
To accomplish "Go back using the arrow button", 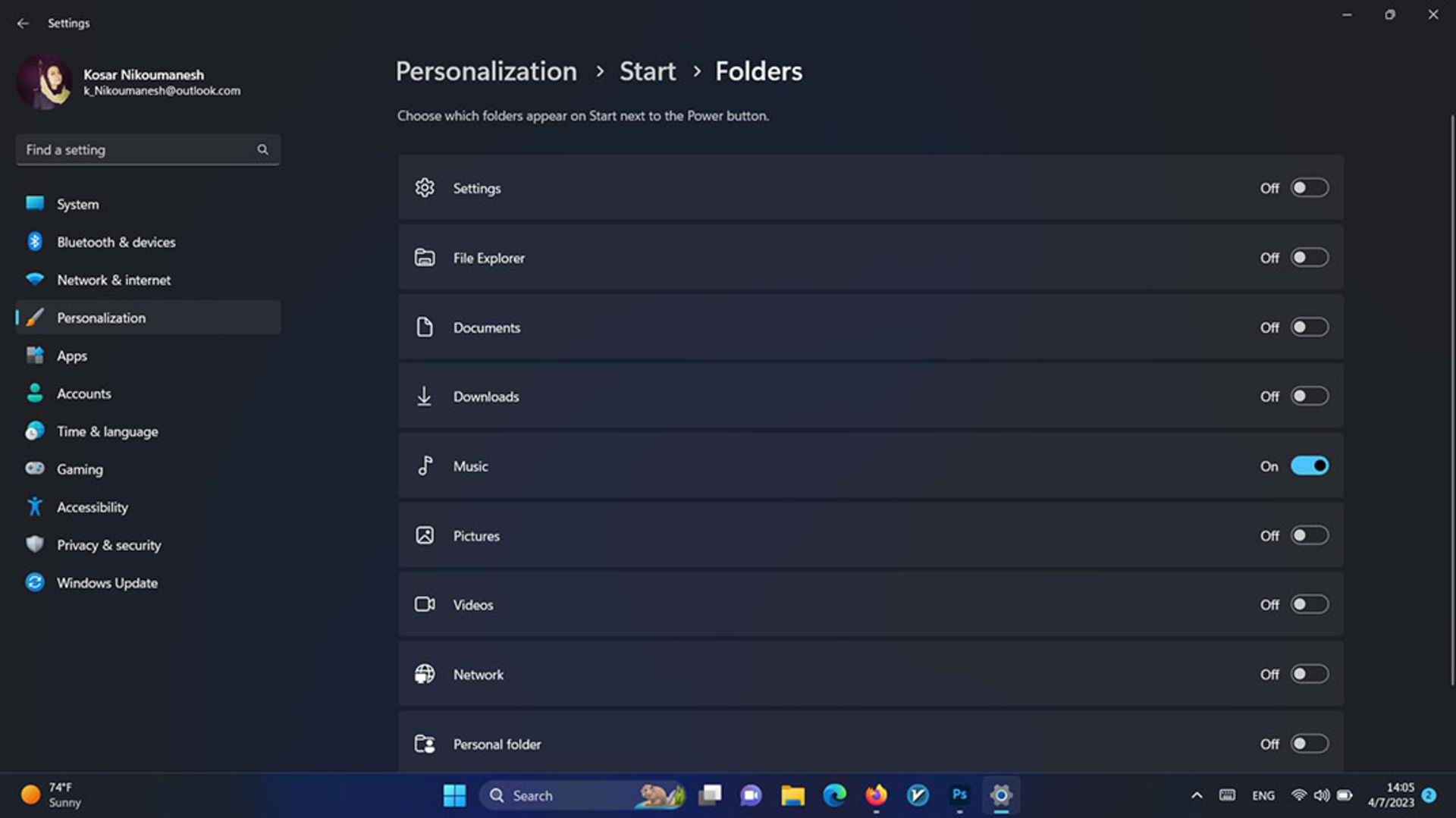I will [23, 24].
